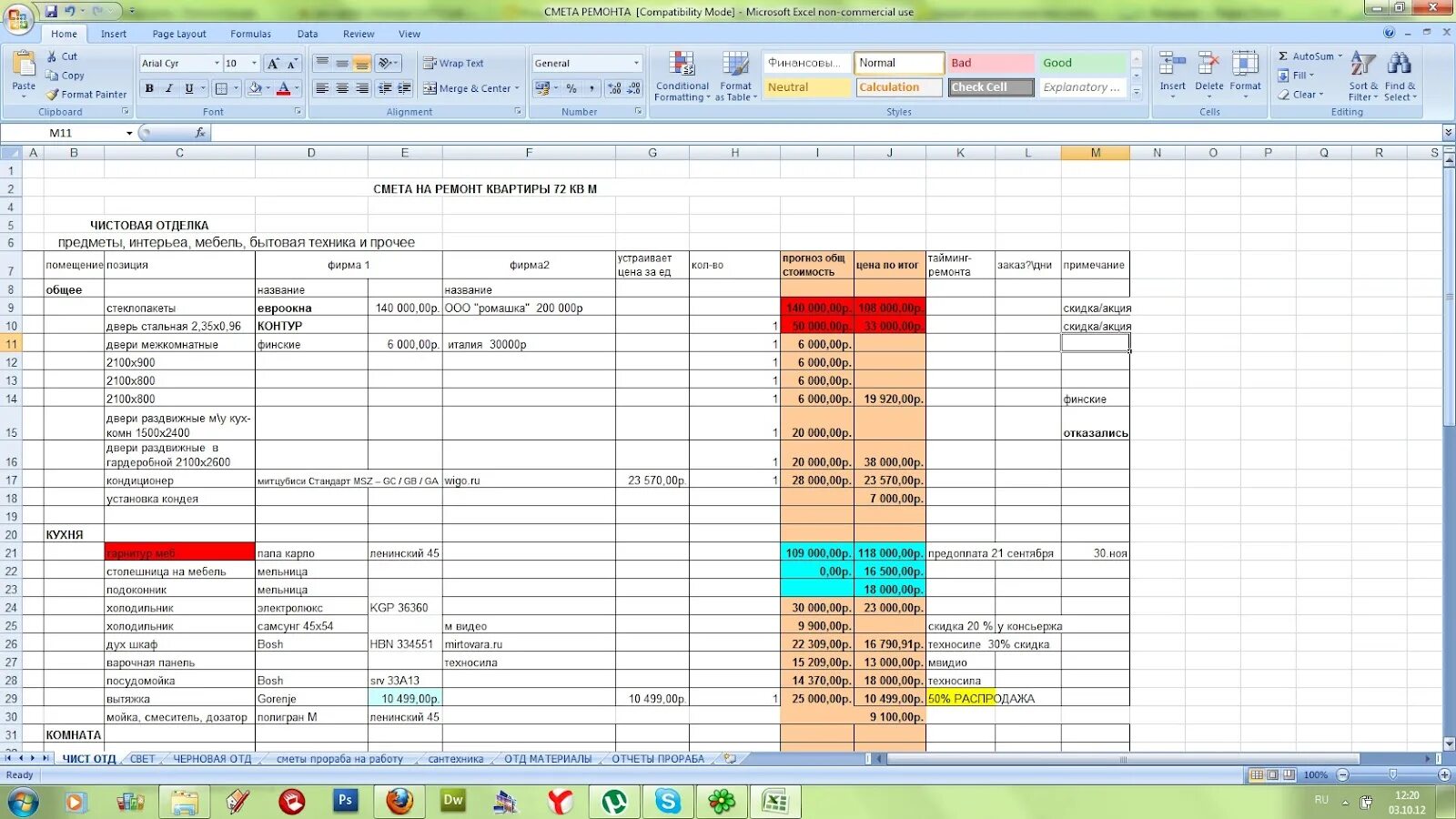Switch to the Insert ribbon tab
Screen dimensions: 1456x819
[114, 34]
